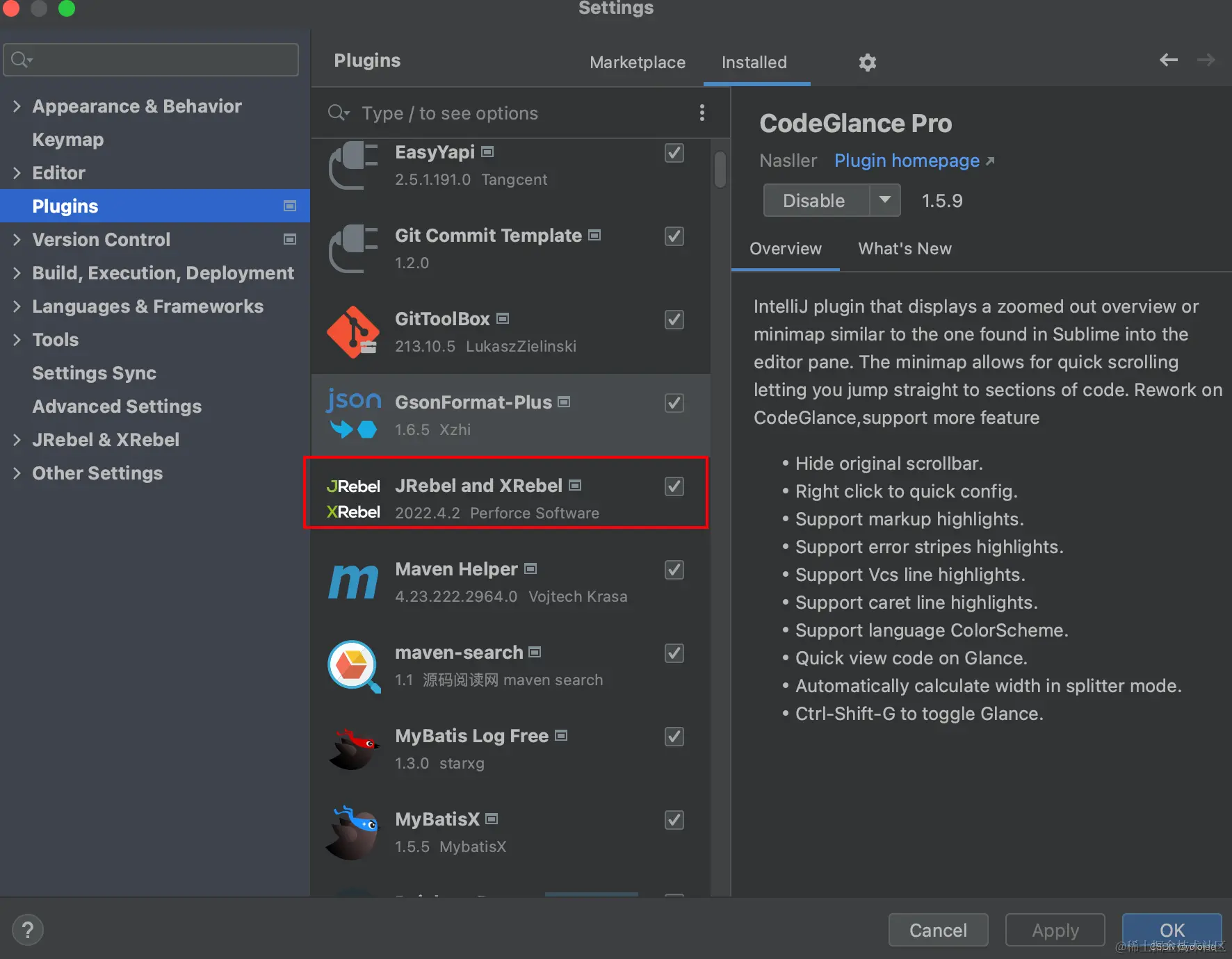Expand the Version Control section

coord(17,239)
